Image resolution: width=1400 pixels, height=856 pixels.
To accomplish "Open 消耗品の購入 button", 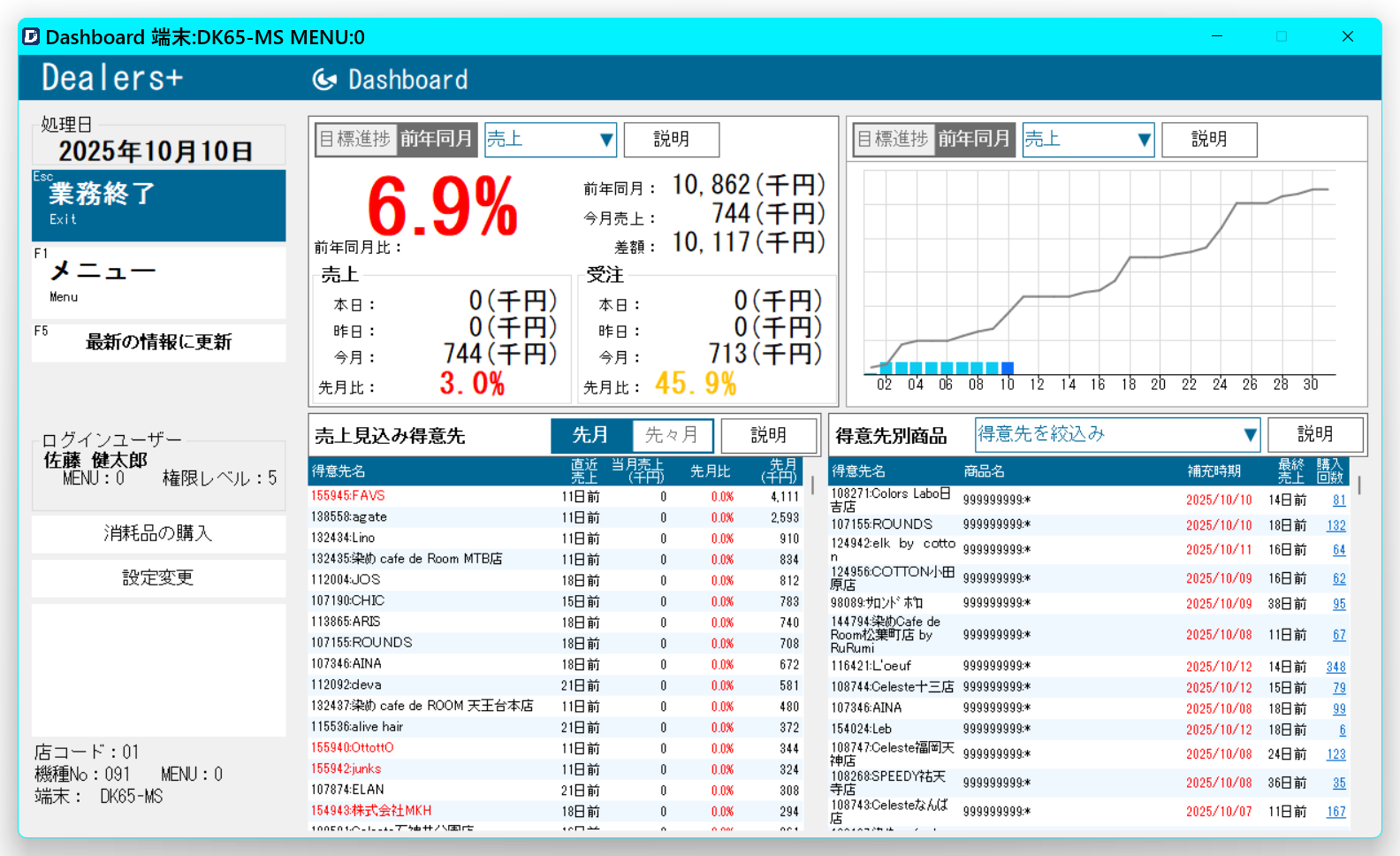I will coord(158,533).
